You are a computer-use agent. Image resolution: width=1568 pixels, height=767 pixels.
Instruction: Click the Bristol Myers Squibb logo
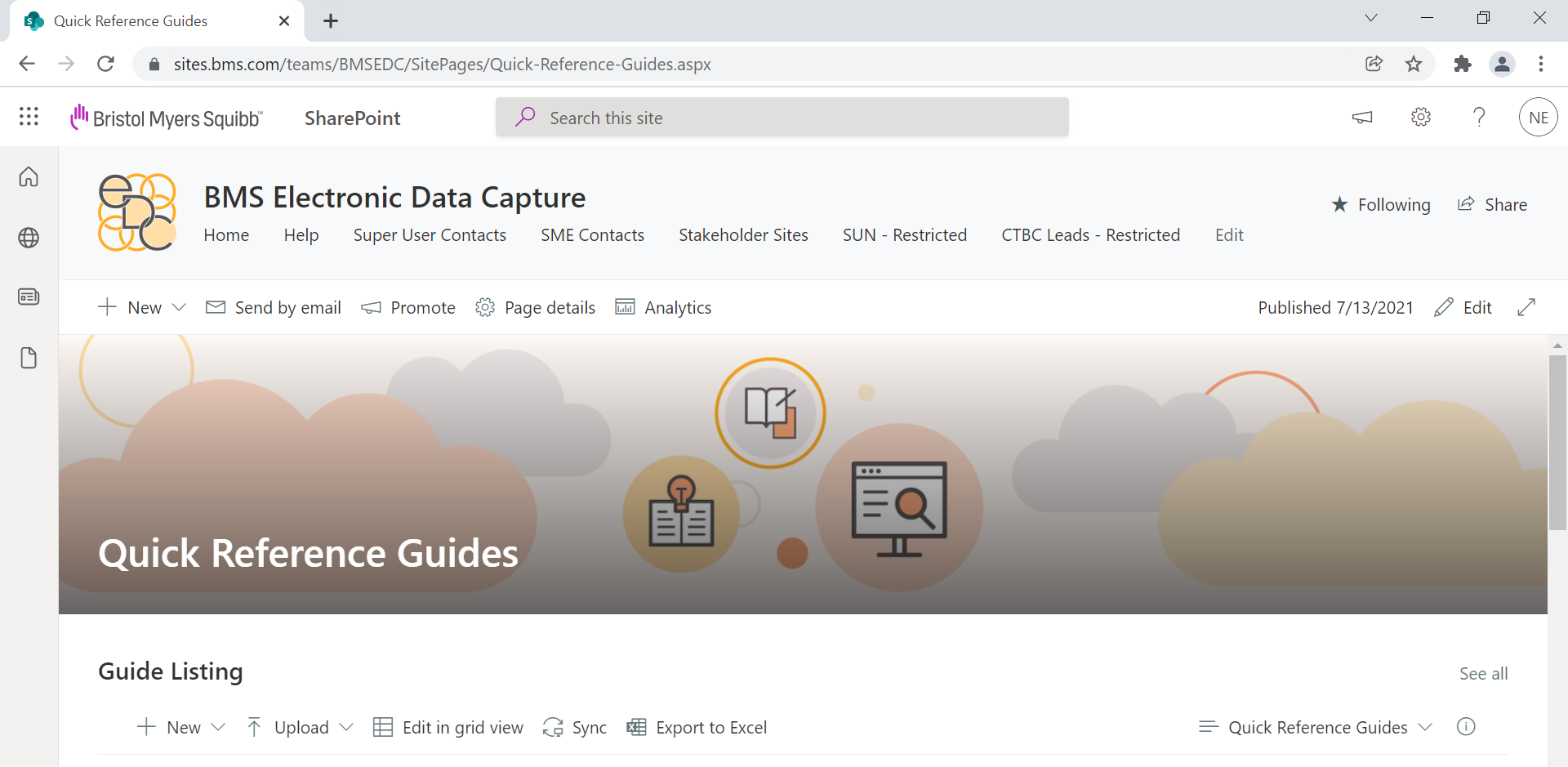167,118
